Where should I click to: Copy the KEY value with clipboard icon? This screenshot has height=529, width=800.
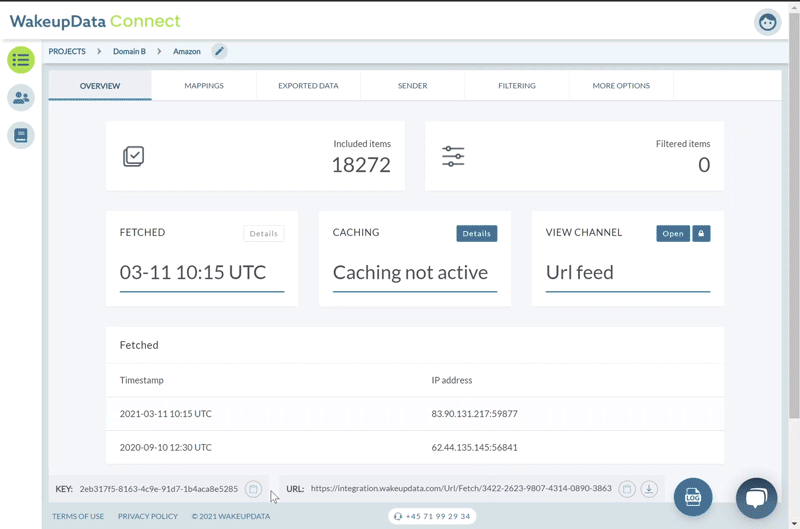pyautogui.click(x=253, y=489)
